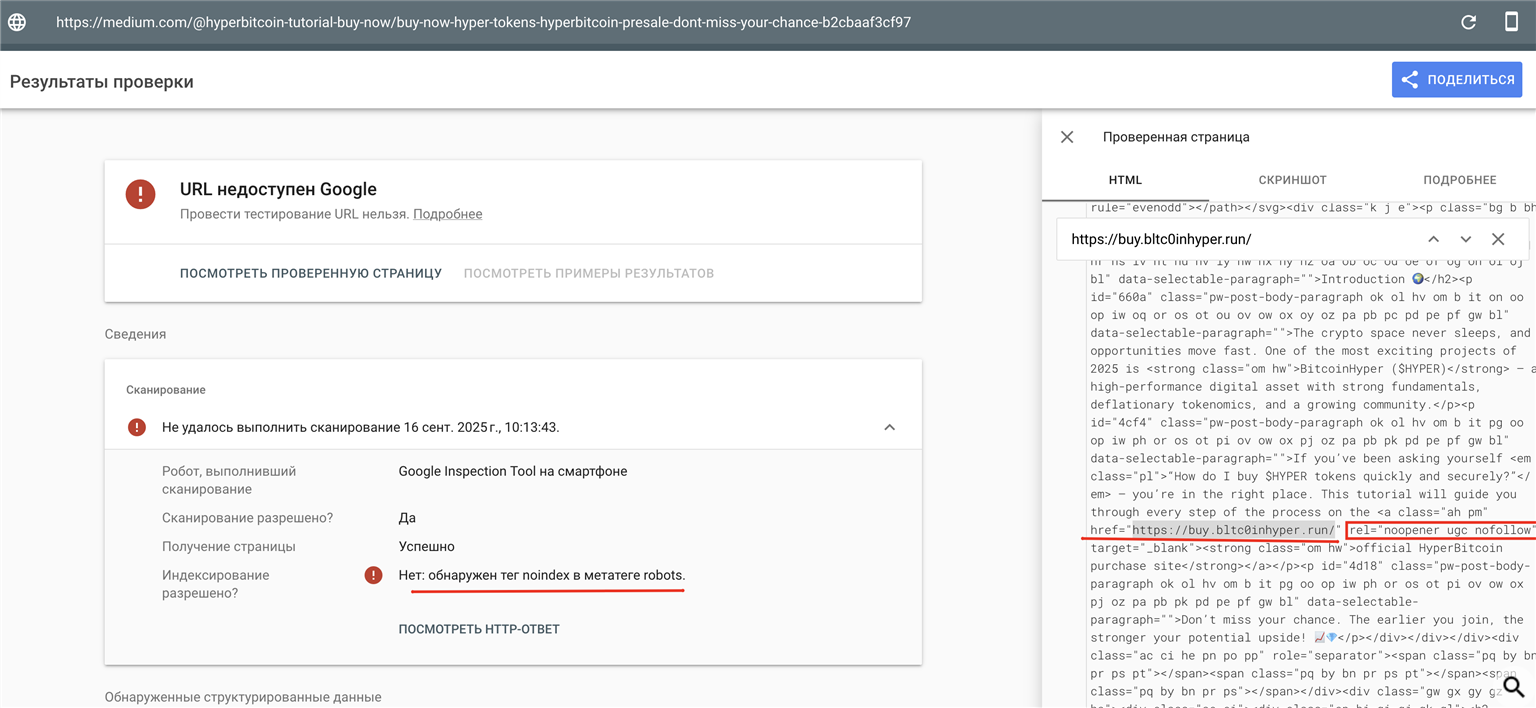The width and height of the screenshot is (1536, 708).
Task: Open the СКРИНШОТ tab
Action: coord(1292,180)
